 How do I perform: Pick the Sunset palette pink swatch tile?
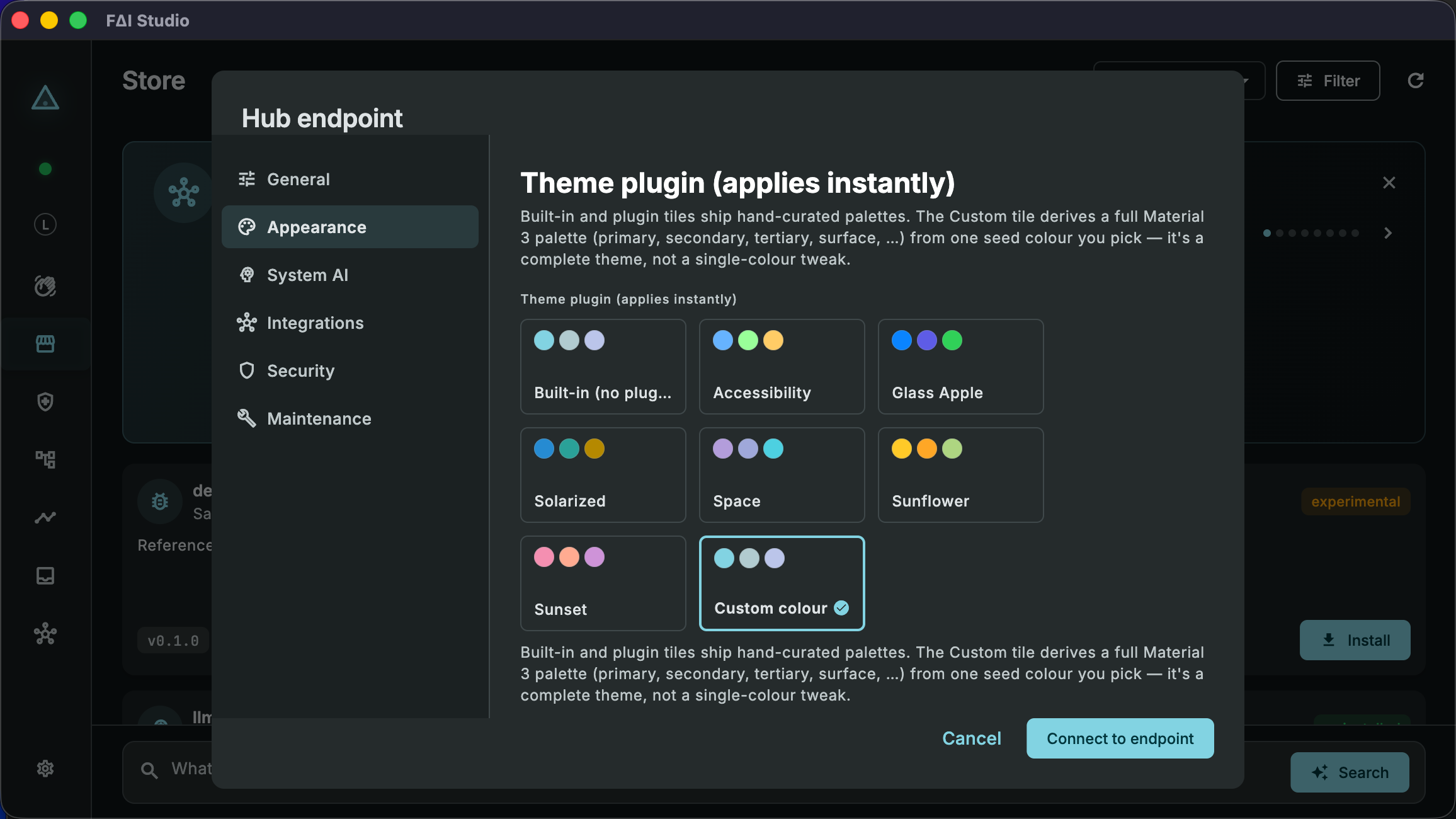point(603,583)
